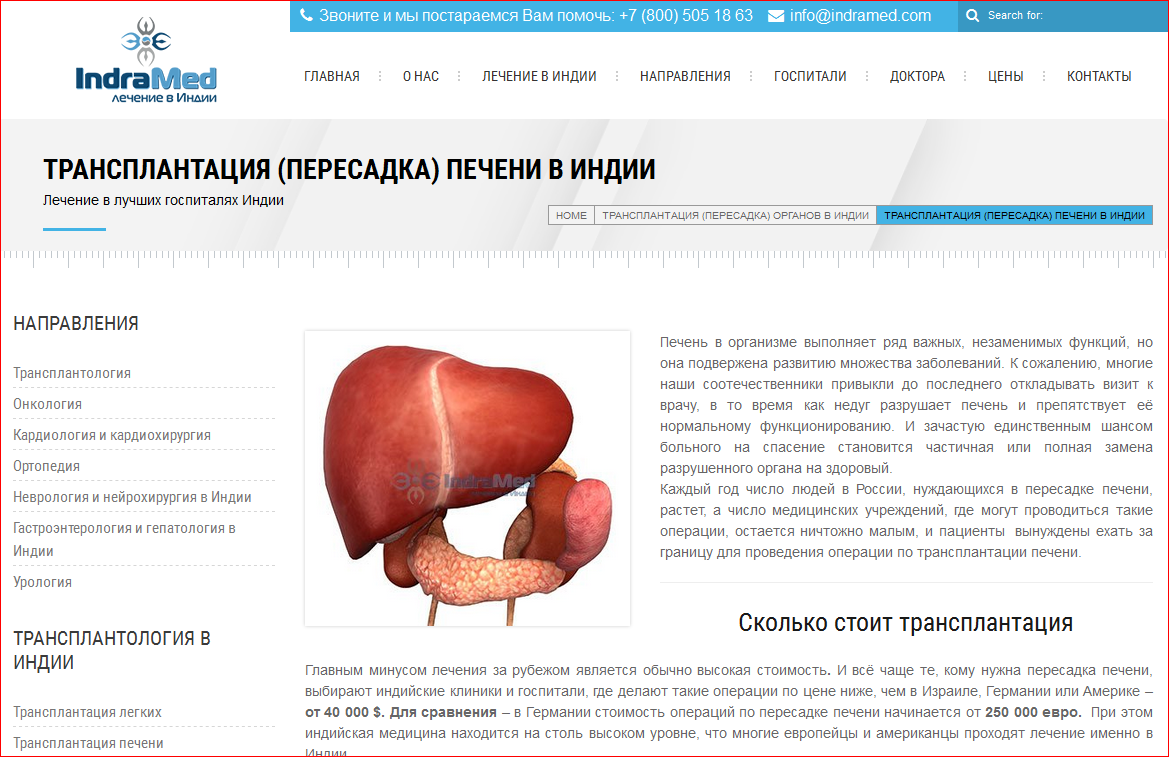This screenshot has height=757, width=1169.
Task: Click the envelope email icon
Action: pyautogui.click(x=776, y=16)
